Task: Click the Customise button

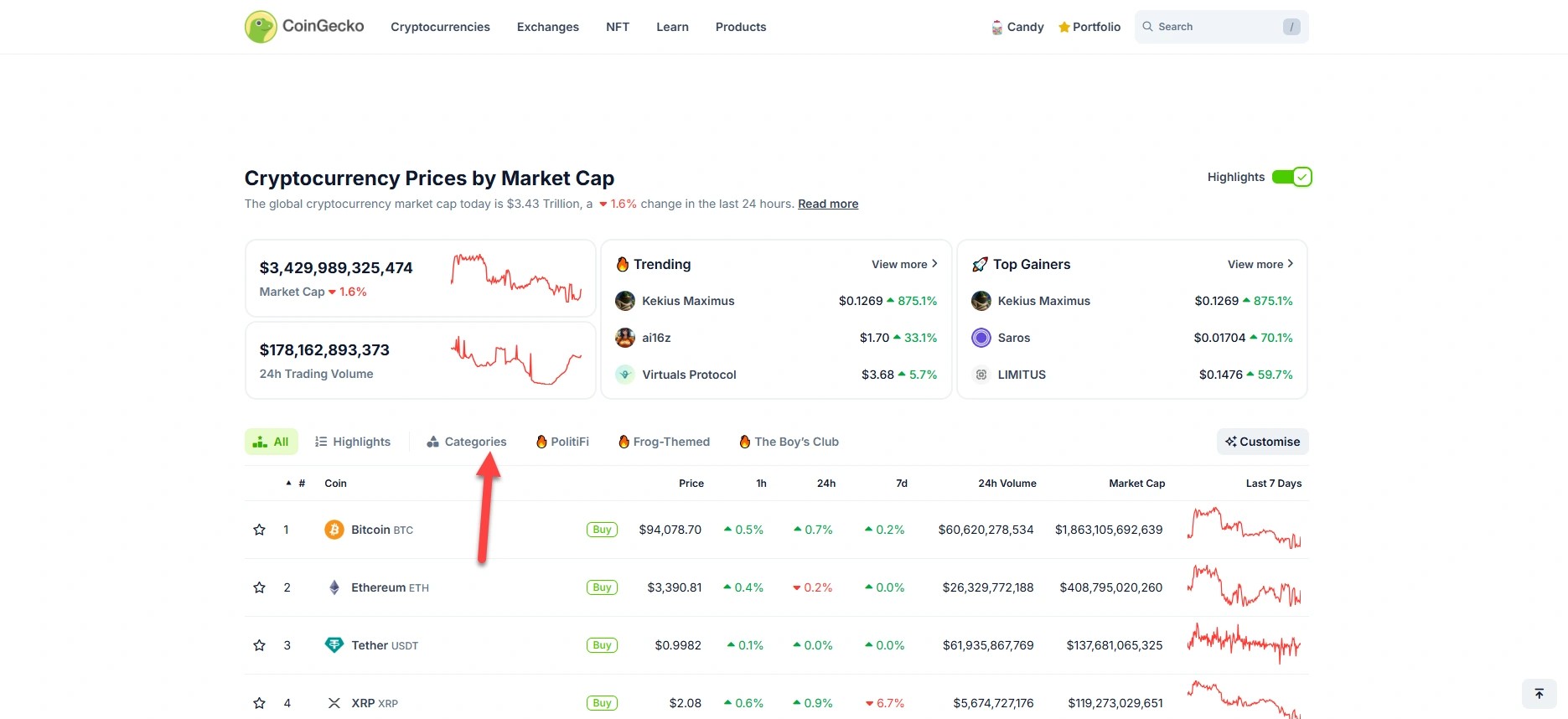Action: click(x=1262, y=442)
